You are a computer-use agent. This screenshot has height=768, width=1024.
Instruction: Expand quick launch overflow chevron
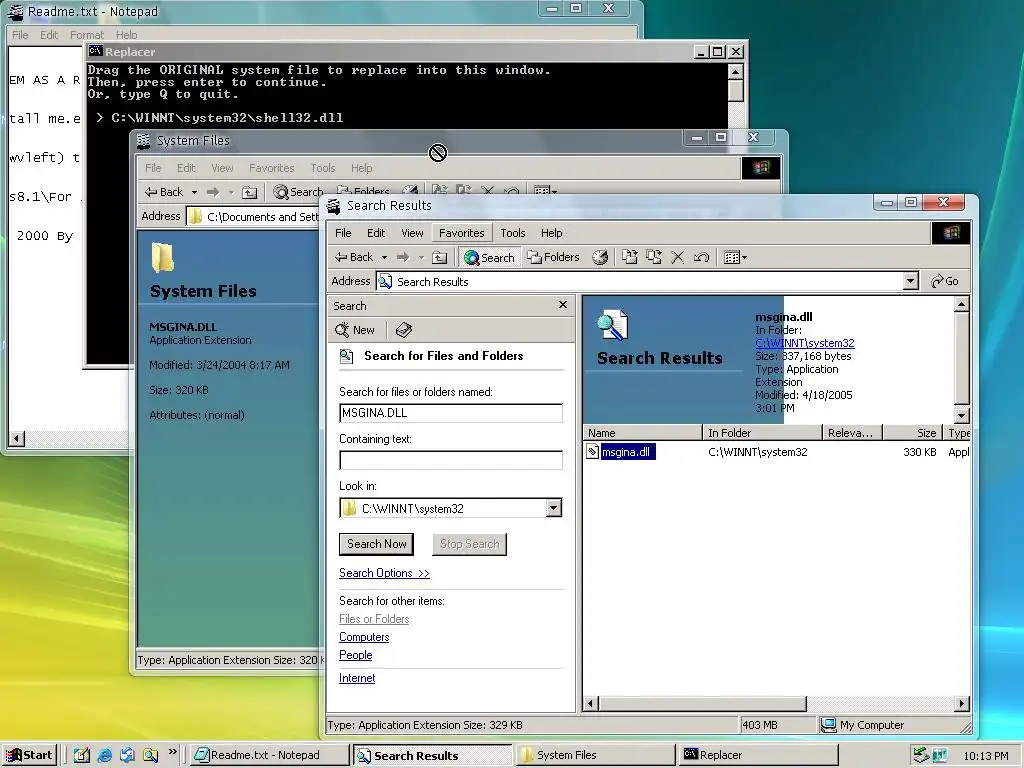(x=172, y=752)
